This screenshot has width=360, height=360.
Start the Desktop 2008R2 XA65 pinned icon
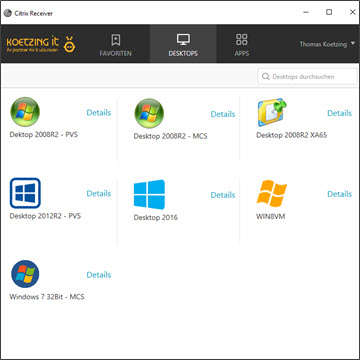(x=272, y=112)
